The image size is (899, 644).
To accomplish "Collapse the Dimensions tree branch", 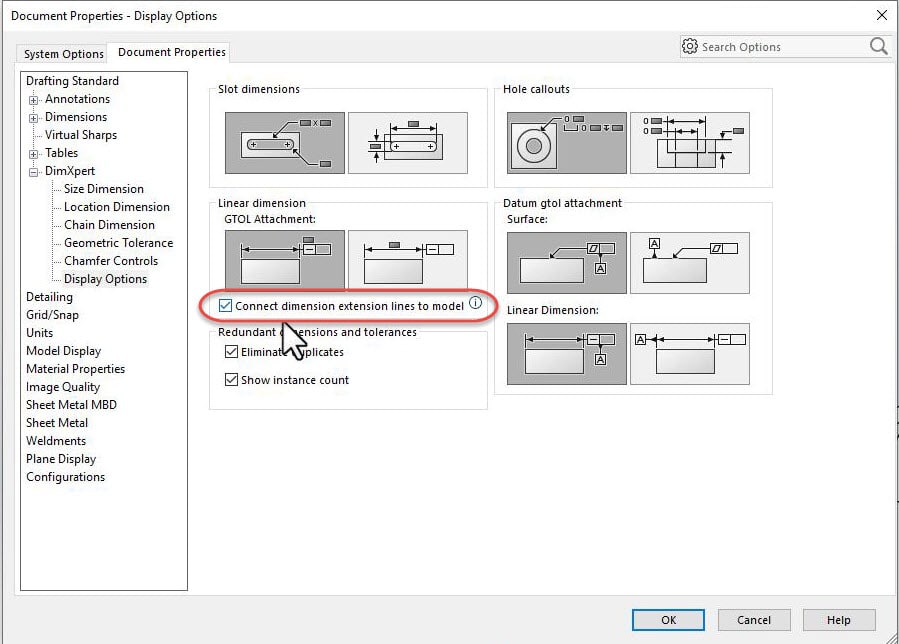I will [x=33, y=117].
